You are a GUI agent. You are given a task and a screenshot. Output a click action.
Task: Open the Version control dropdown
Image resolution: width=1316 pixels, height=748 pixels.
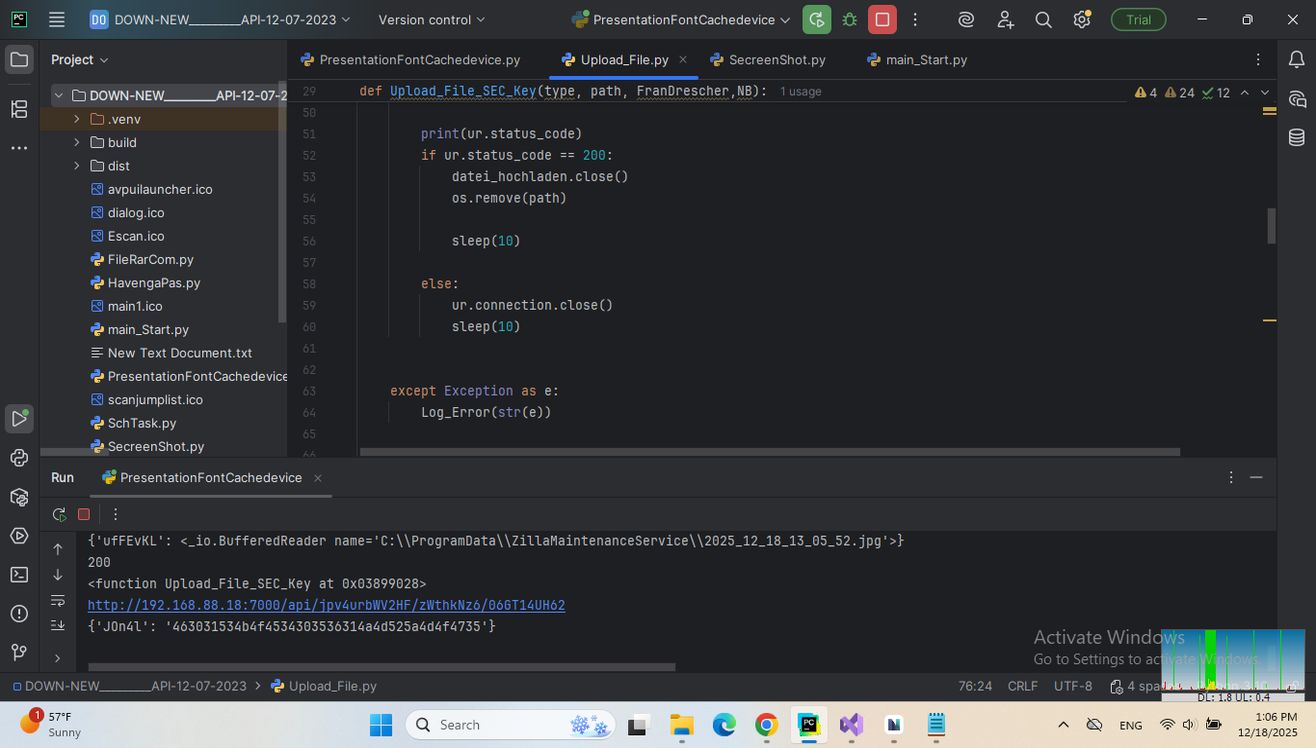tap(431, 20)
